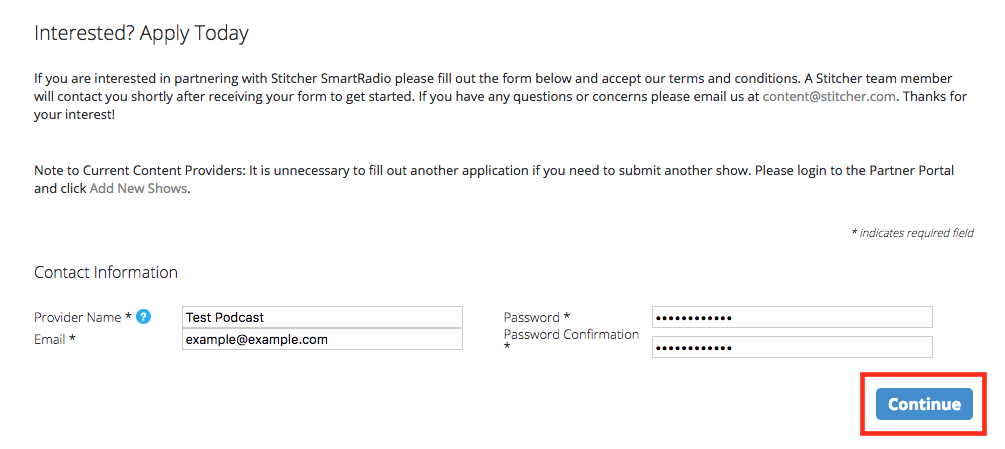
Task: Focus the Provider Name field containing Test Podcast
Action: 322,317
